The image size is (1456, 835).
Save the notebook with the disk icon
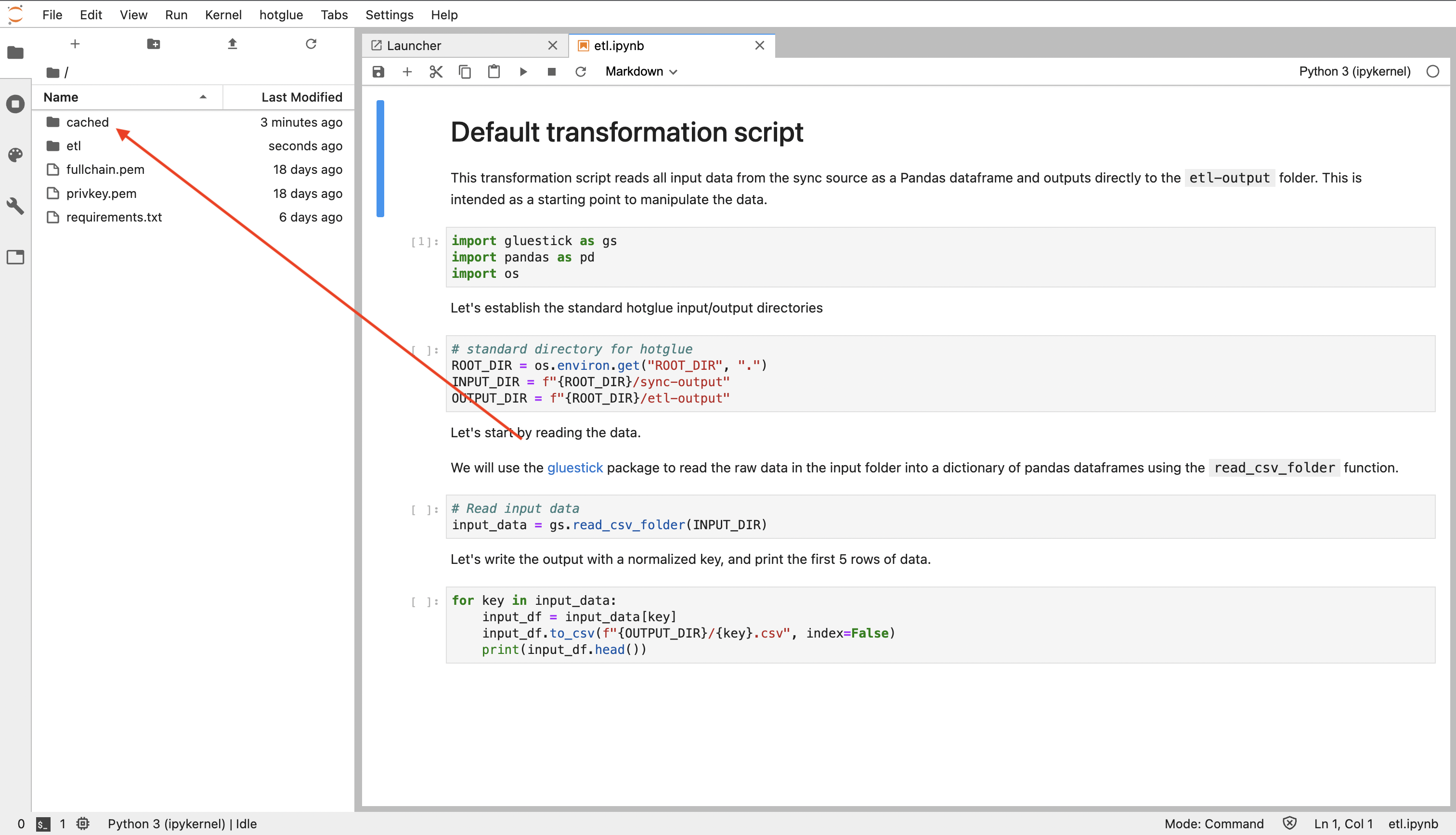(378, 72)
